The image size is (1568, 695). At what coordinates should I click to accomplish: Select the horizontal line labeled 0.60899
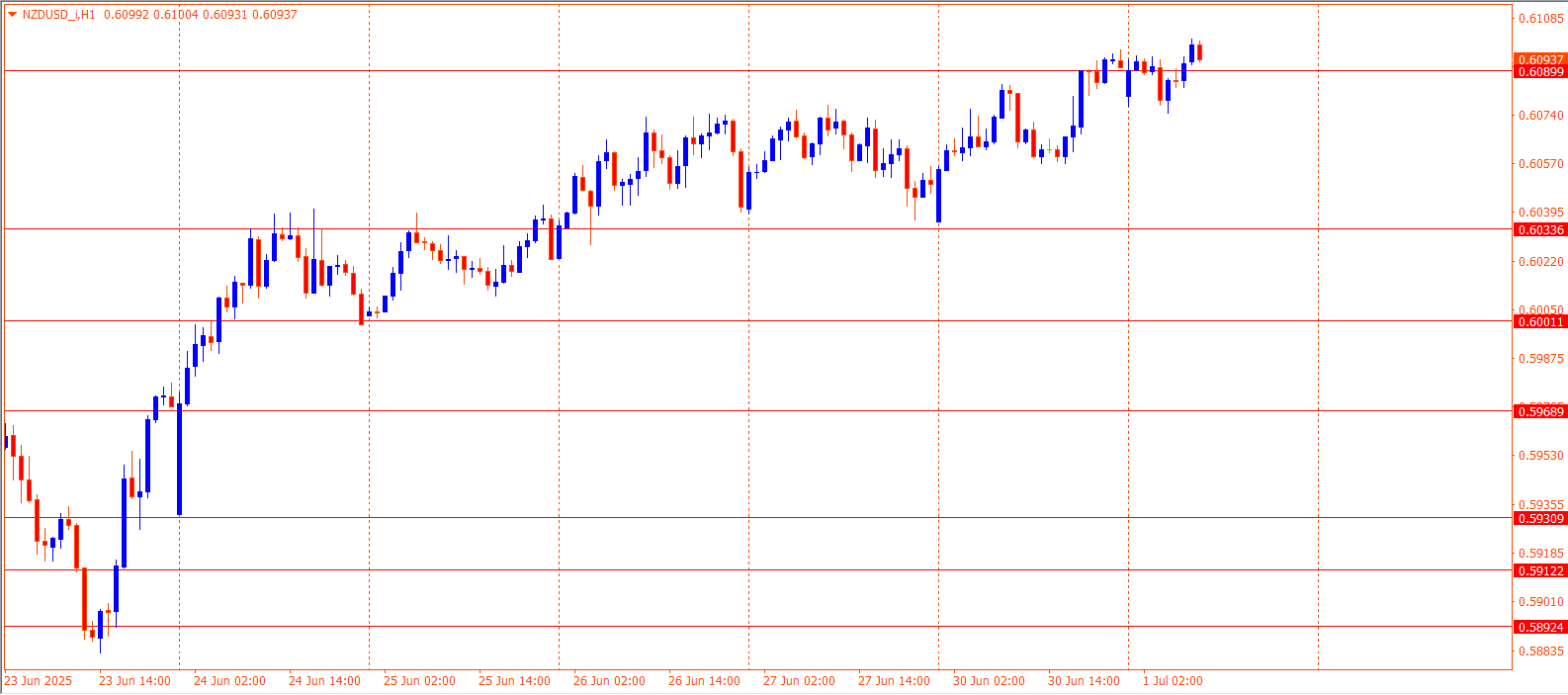[x=757, y=70]
